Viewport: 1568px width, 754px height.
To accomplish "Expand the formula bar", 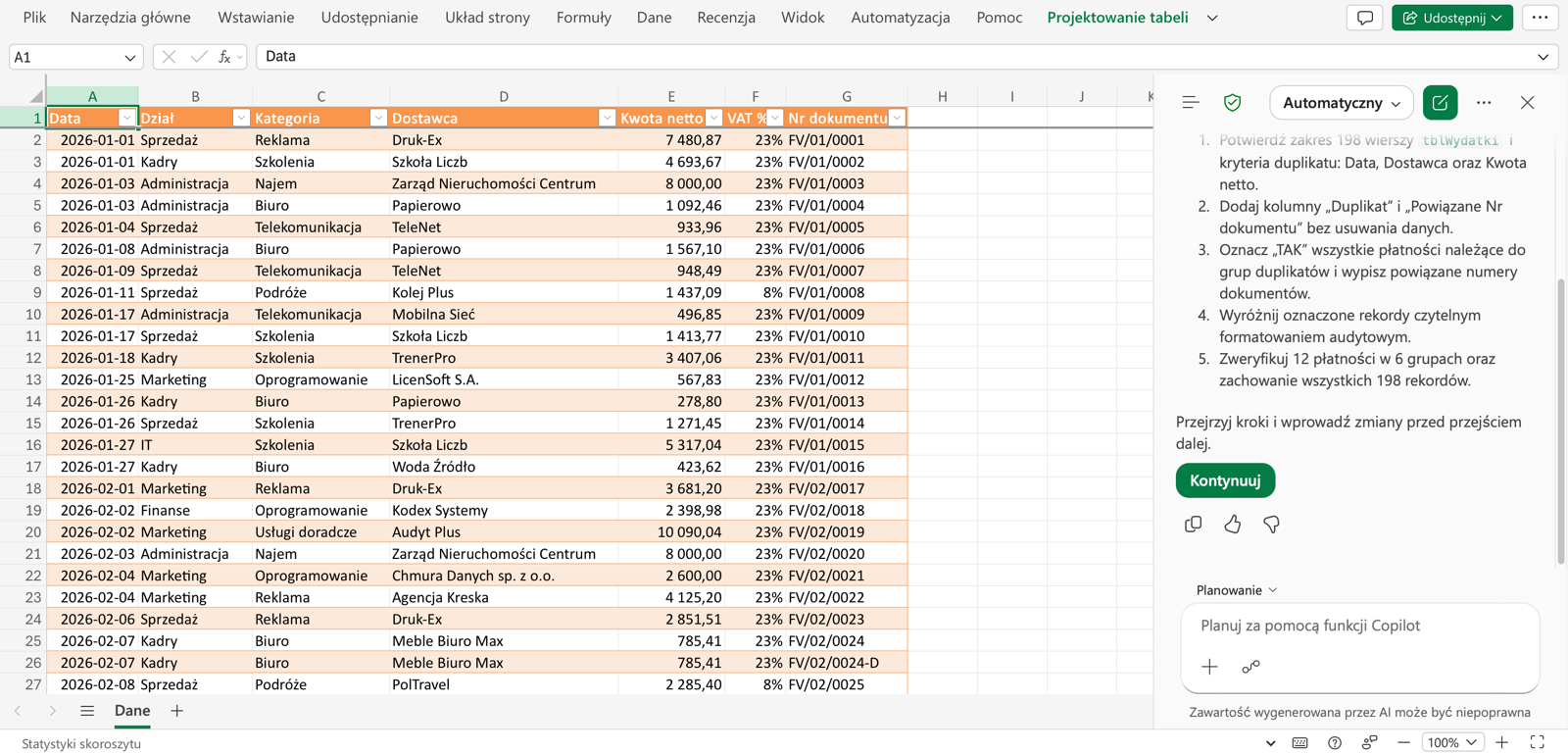I will click(1543, 57).
